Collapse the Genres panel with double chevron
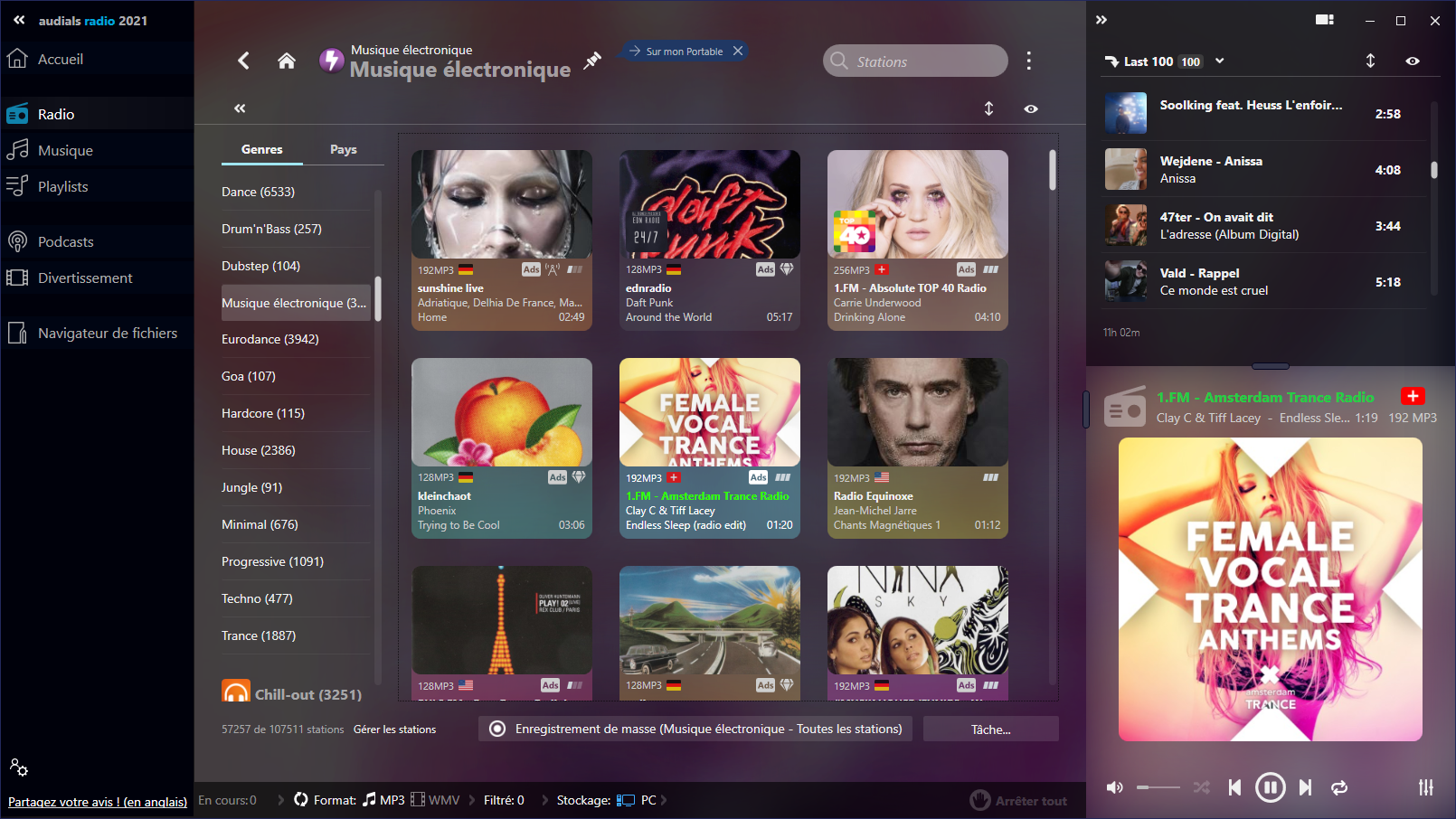This screenshot has width=1456, height=819. (x=240, y=108)
